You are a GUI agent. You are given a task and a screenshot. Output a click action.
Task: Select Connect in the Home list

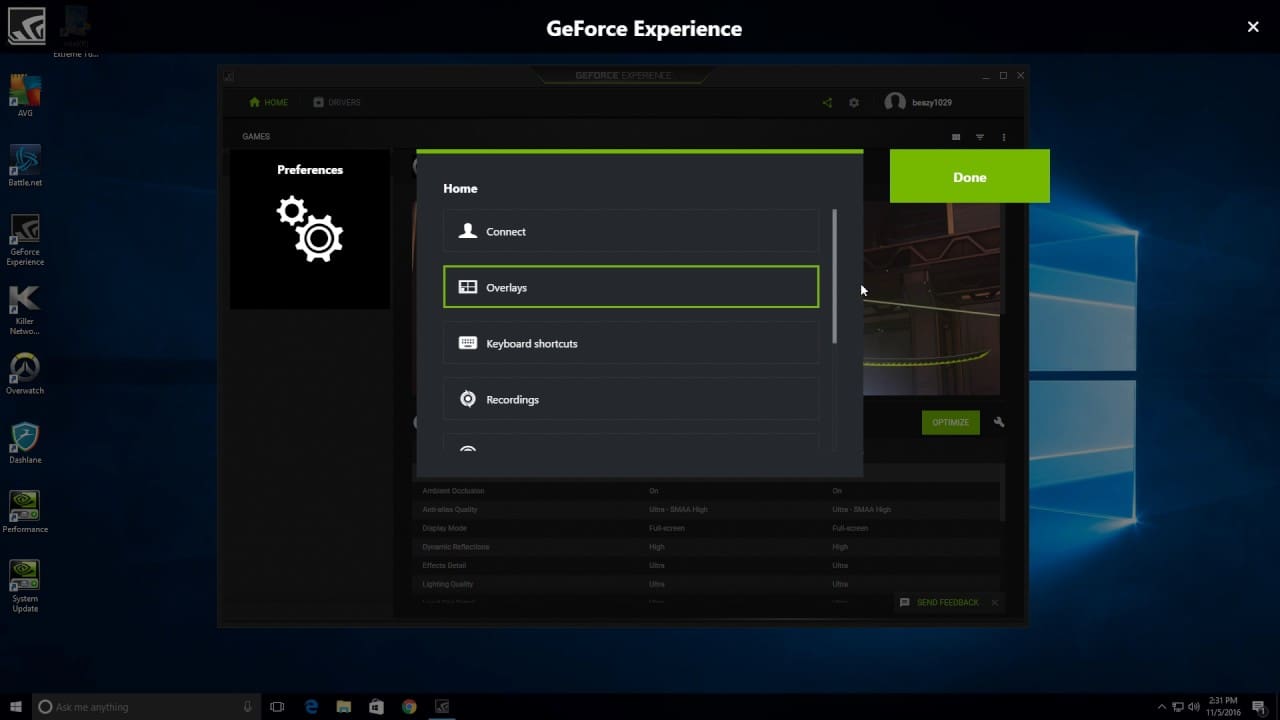pos(630,231)
